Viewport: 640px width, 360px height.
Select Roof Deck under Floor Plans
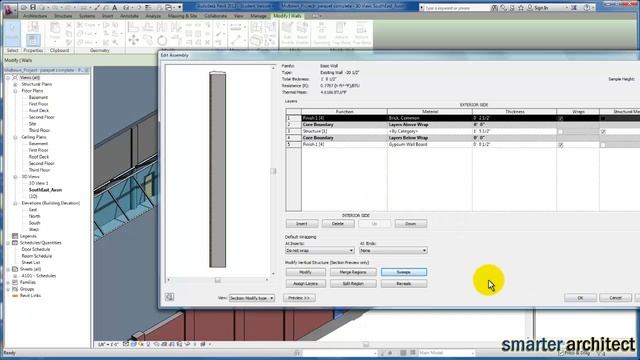pos(39,111)
